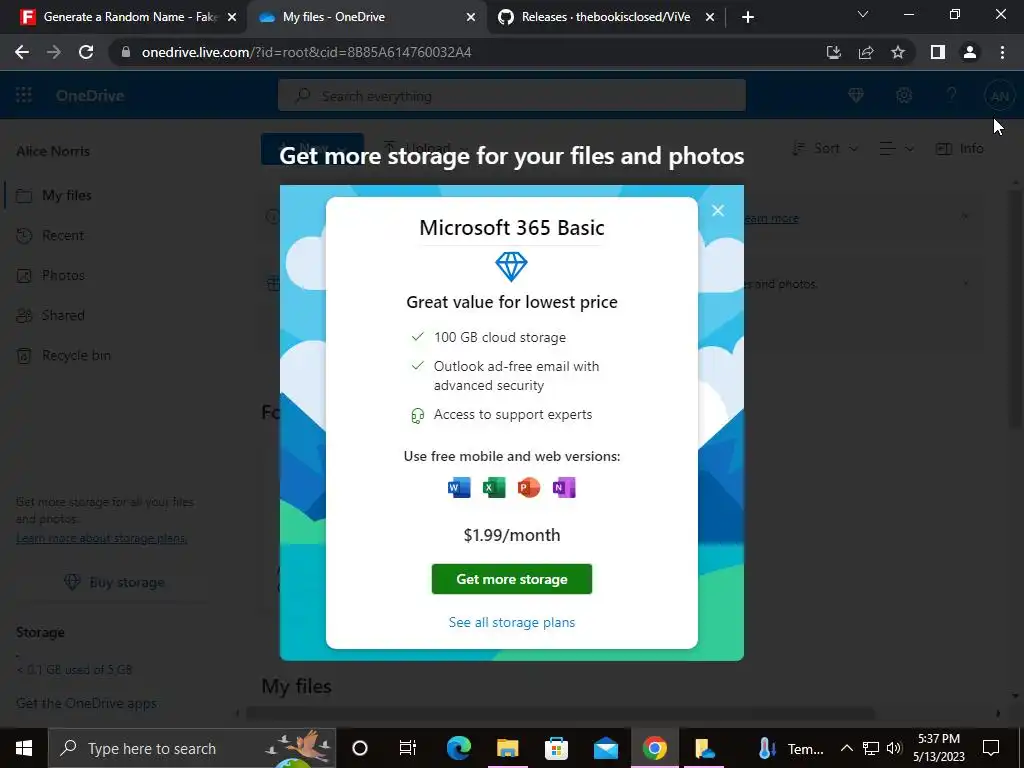Open OneDrive settings gear
The height and width of the screenshot is (768, 1024).
(904, 95)
